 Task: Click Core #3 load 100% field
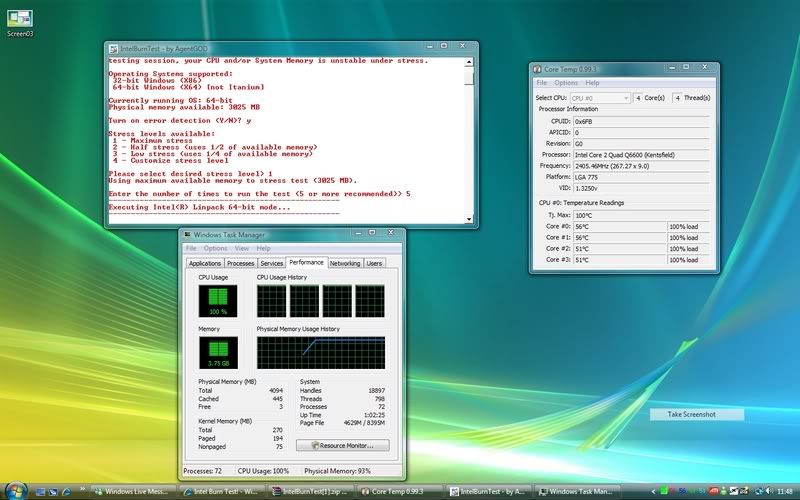pos(689,260)
